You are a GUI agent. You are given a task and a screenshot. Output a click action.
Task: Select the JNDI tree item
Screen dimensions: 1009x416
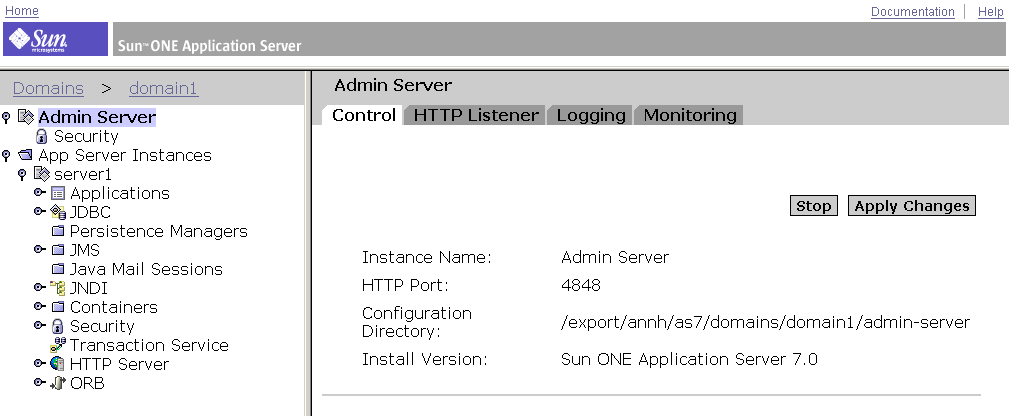88,288
